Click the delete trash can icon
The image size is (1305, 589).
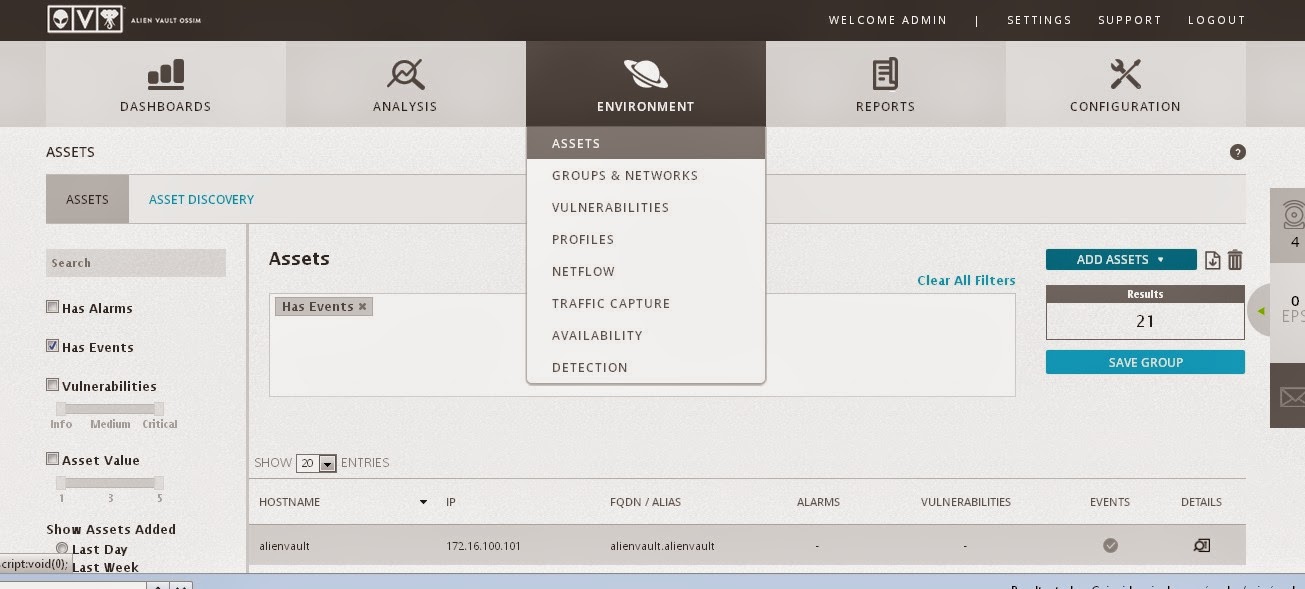(1235, 260)
